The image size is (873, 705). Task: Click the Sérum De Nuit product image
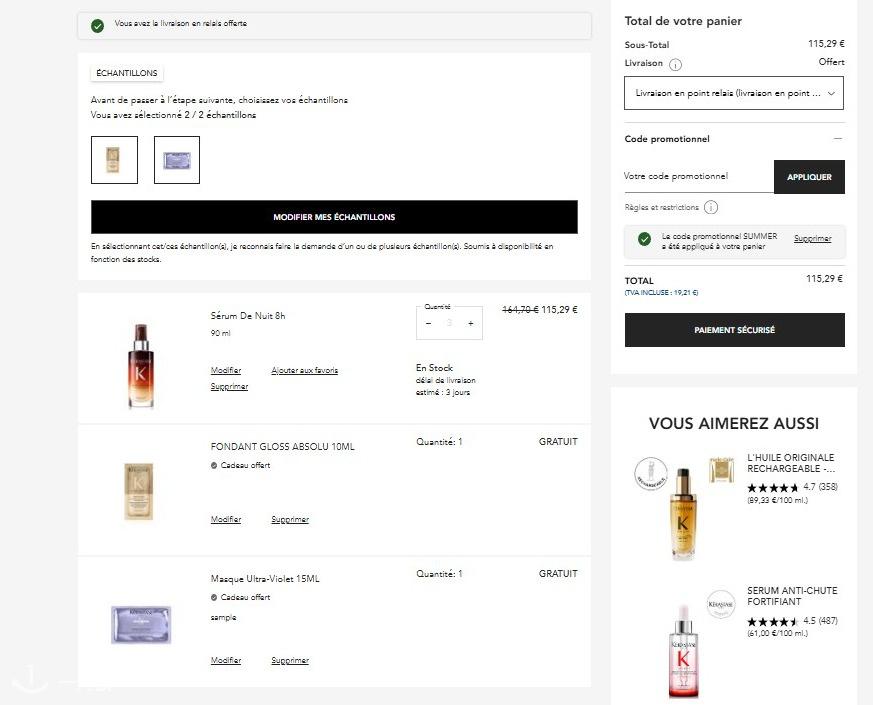(140, 364)
